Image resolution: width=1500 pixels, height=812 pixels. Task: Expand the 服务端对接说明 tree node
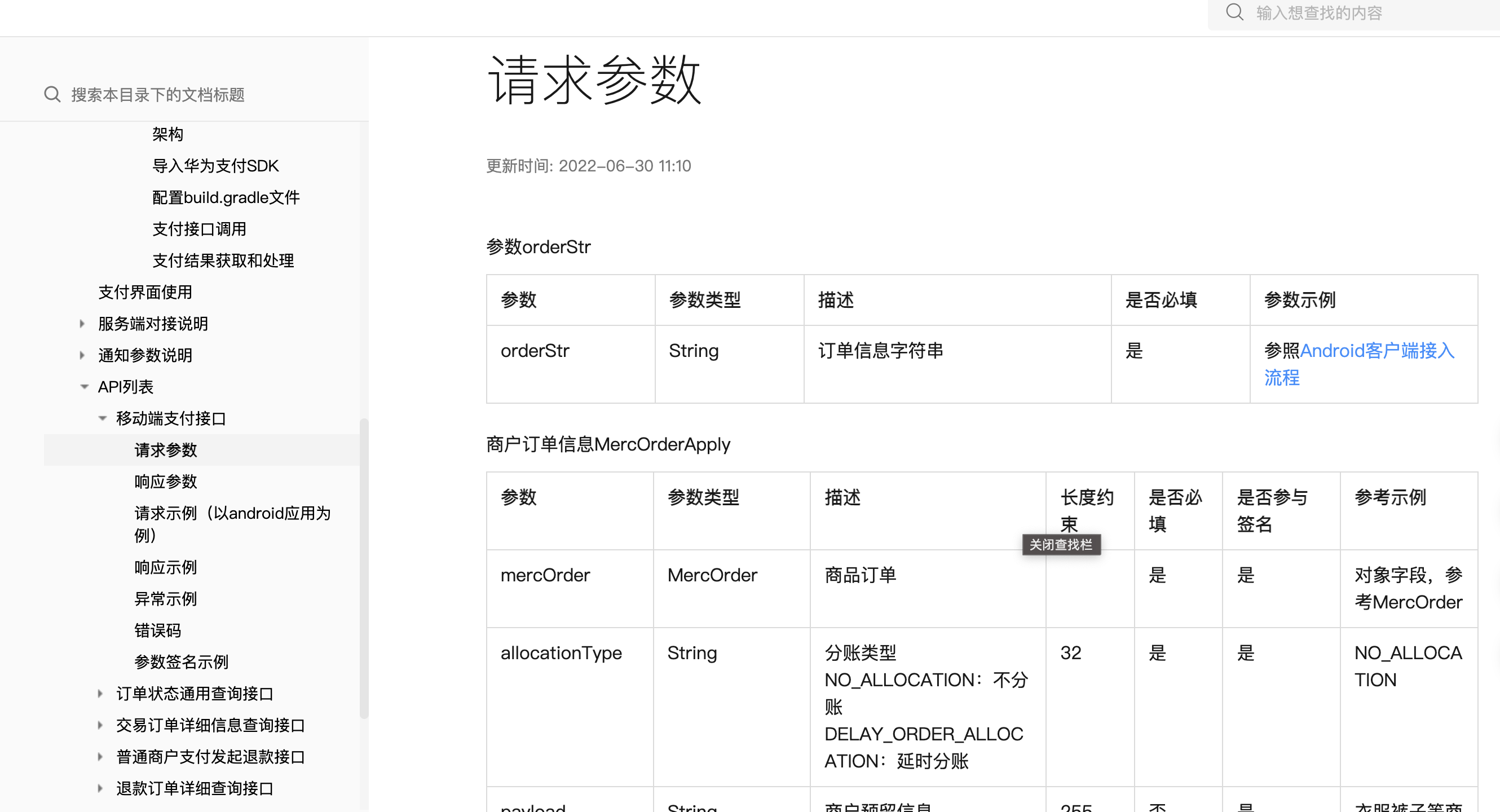click(x=82, y=324)
